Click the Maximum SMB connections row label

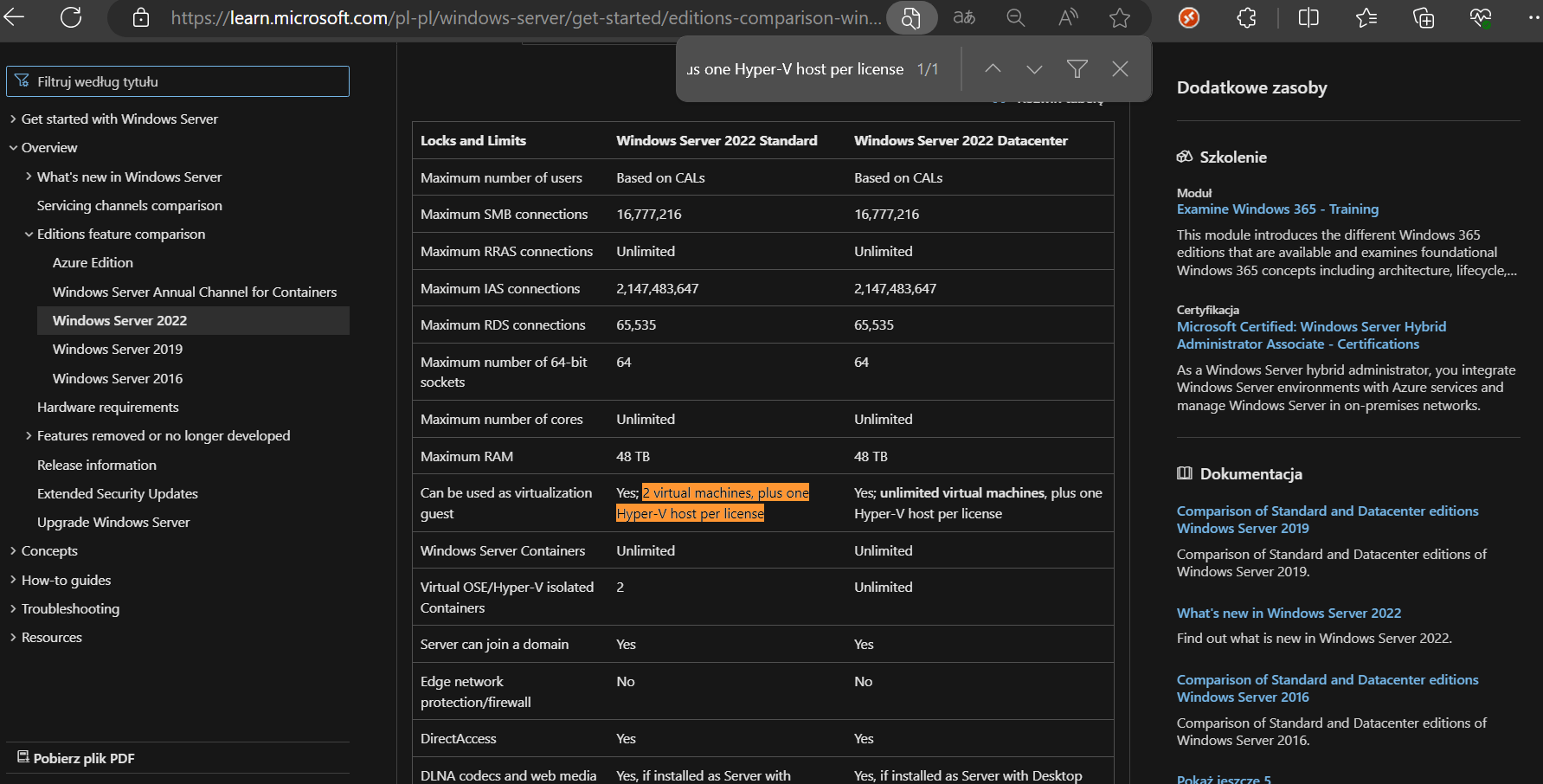pos(505,215)
